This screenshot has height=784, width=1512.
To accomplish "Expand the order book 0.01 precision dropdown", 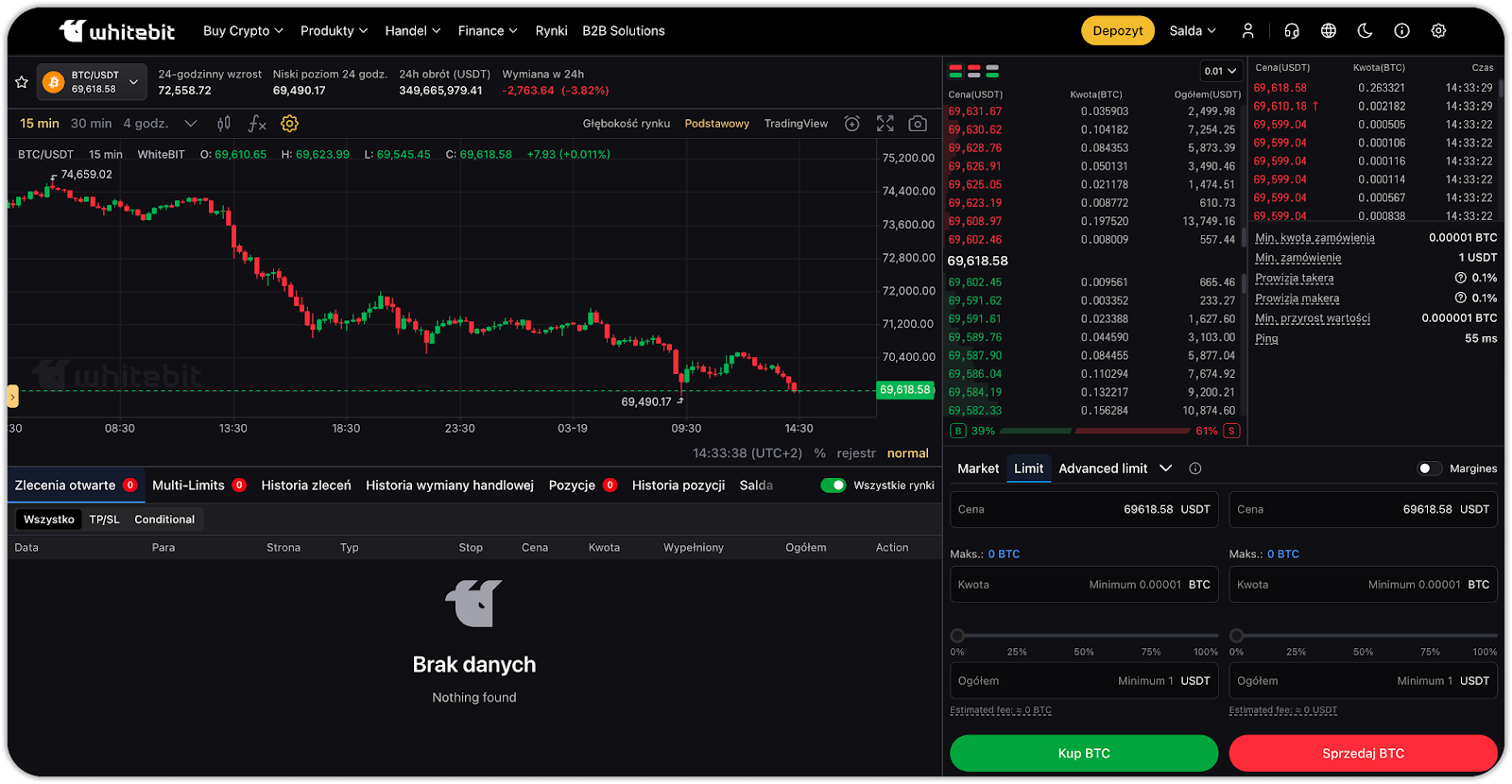I will pyautogui.click(x=1220, y=71).
